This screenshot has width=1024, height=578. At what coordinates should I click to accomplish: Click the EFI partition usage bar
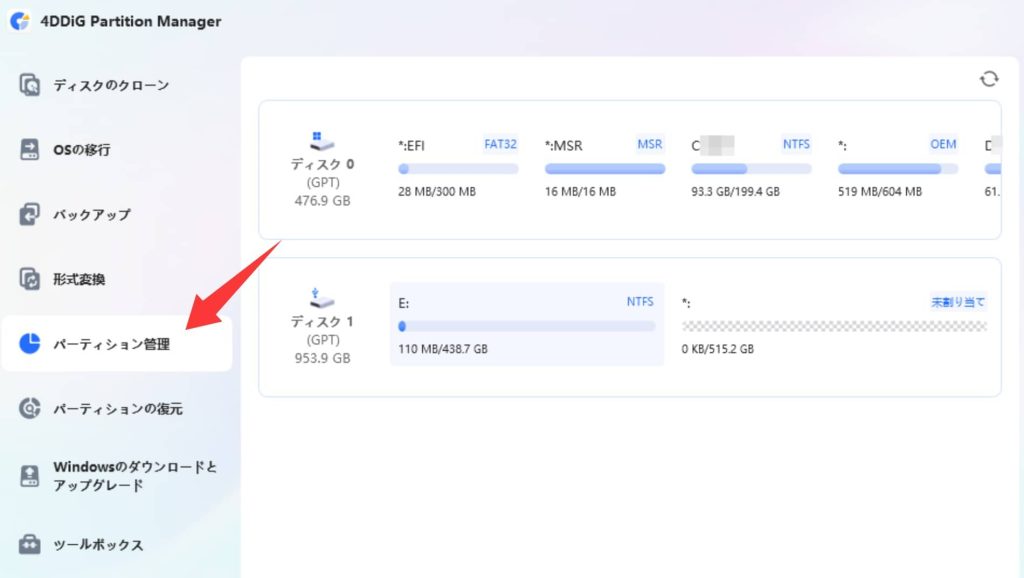[458, 169]
